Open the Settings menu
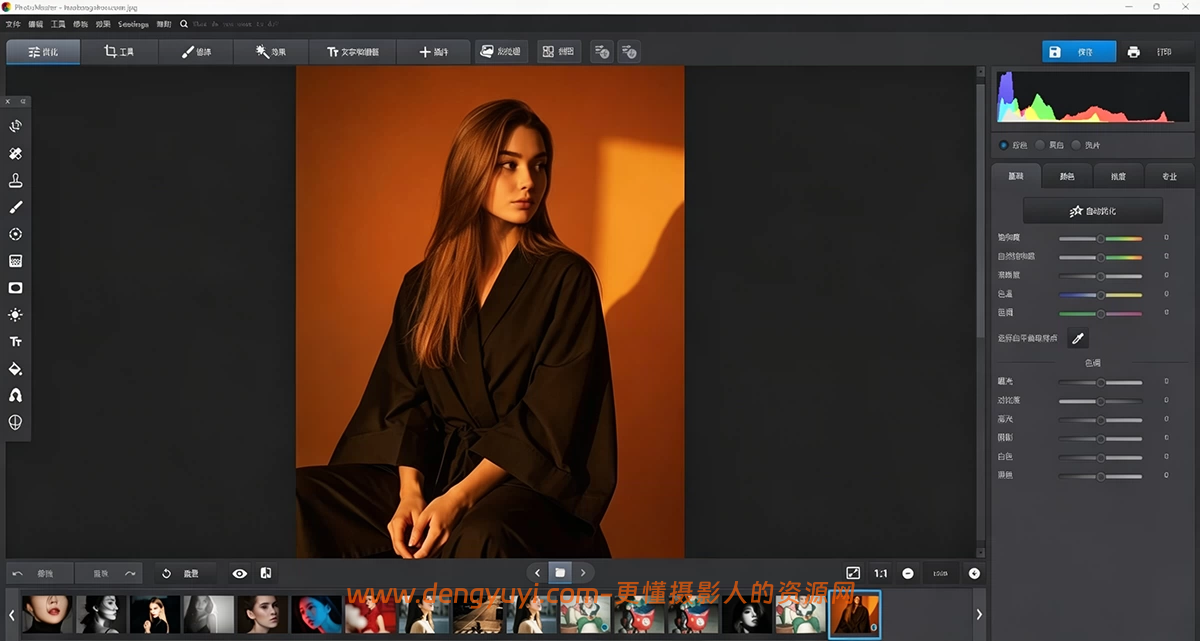The width and height of the screenshot is (1200, 641). point(133,22)
